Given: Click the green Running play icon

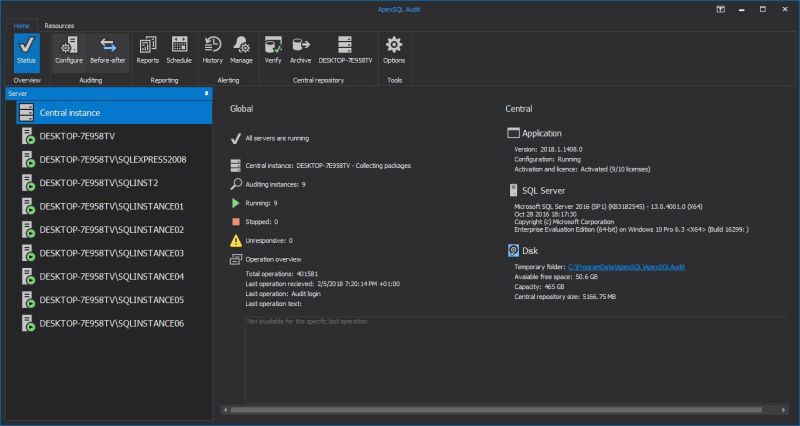Looking at the screenshot, I should [x=236, y=203].
